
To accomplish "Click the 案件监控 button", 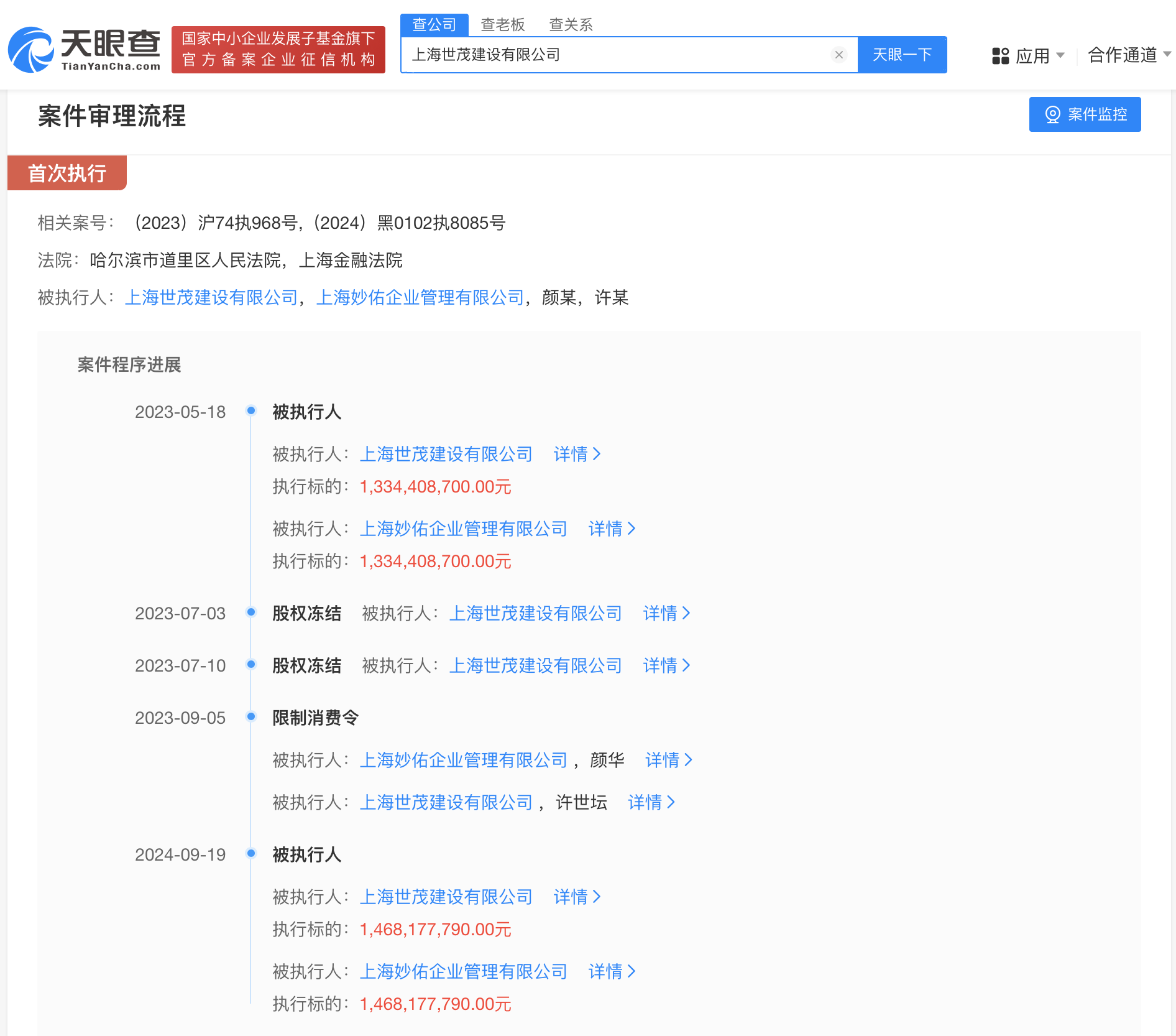I will click(x=1085, y=114).
